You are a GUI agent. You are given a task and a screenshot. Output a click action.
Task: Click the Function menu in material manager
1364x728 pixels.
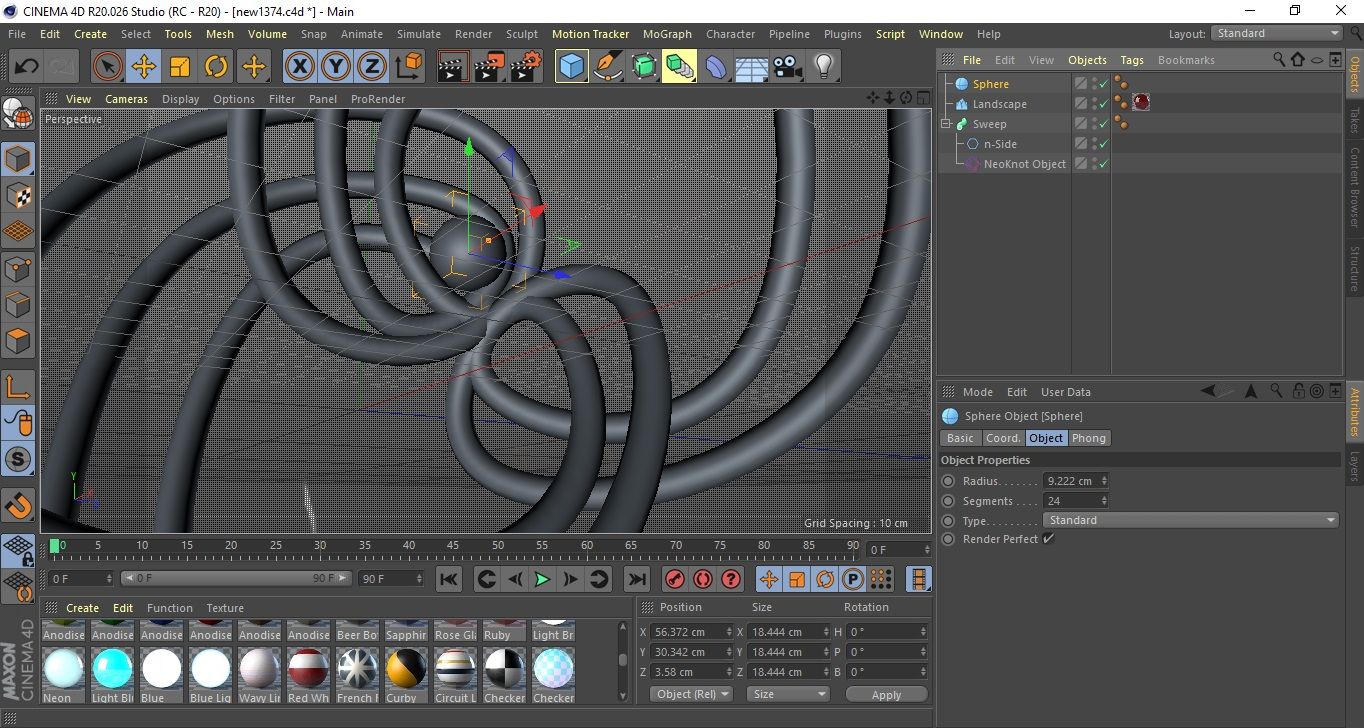(x=170, y=608)
